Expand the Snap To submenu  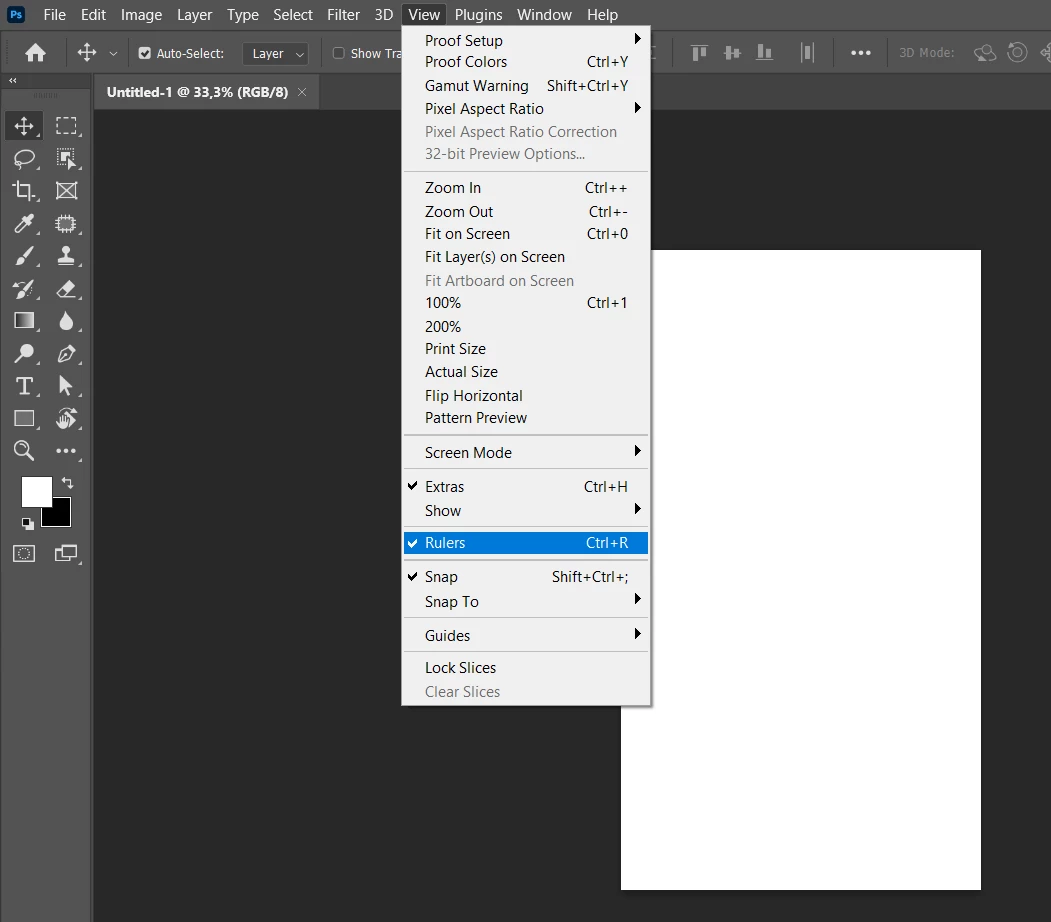point(526,602)
